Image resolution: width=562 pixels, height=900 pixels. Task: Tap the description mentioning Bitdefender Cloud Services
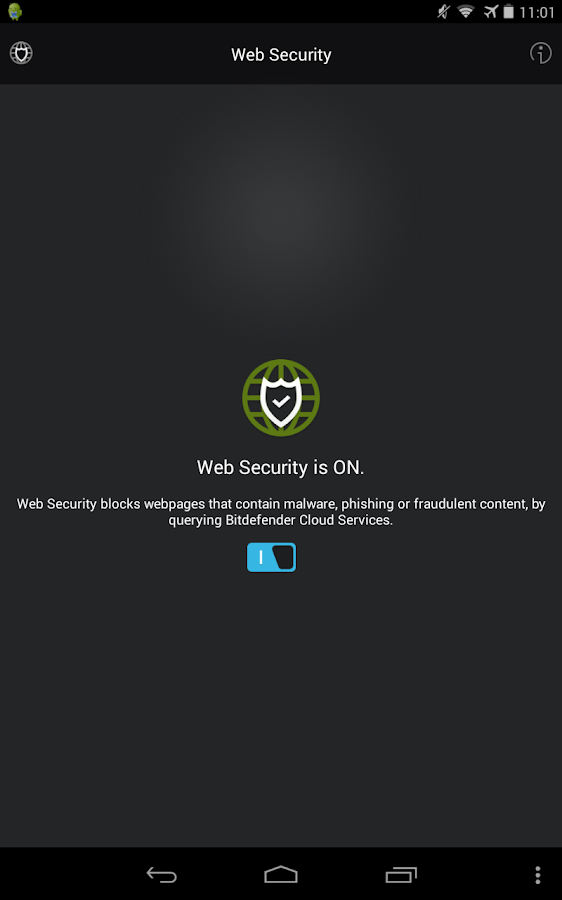coord(281,511)
